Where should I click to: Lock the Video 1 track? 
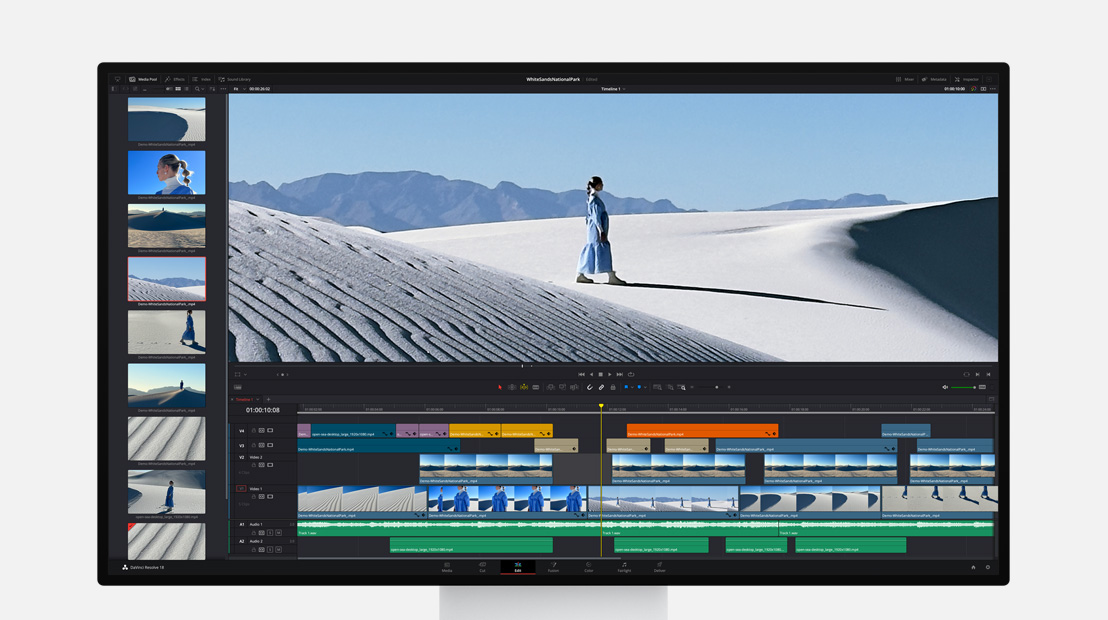click(x=254, y=495)
